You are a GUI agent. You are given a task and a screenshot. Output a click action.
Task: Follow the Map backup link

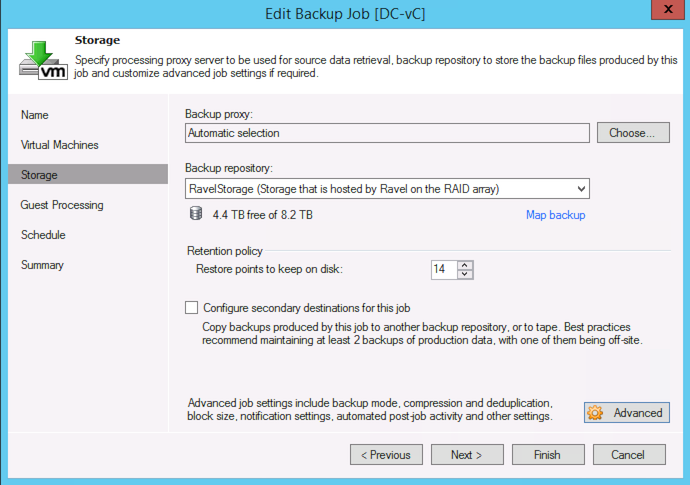(x=555, y=215)
